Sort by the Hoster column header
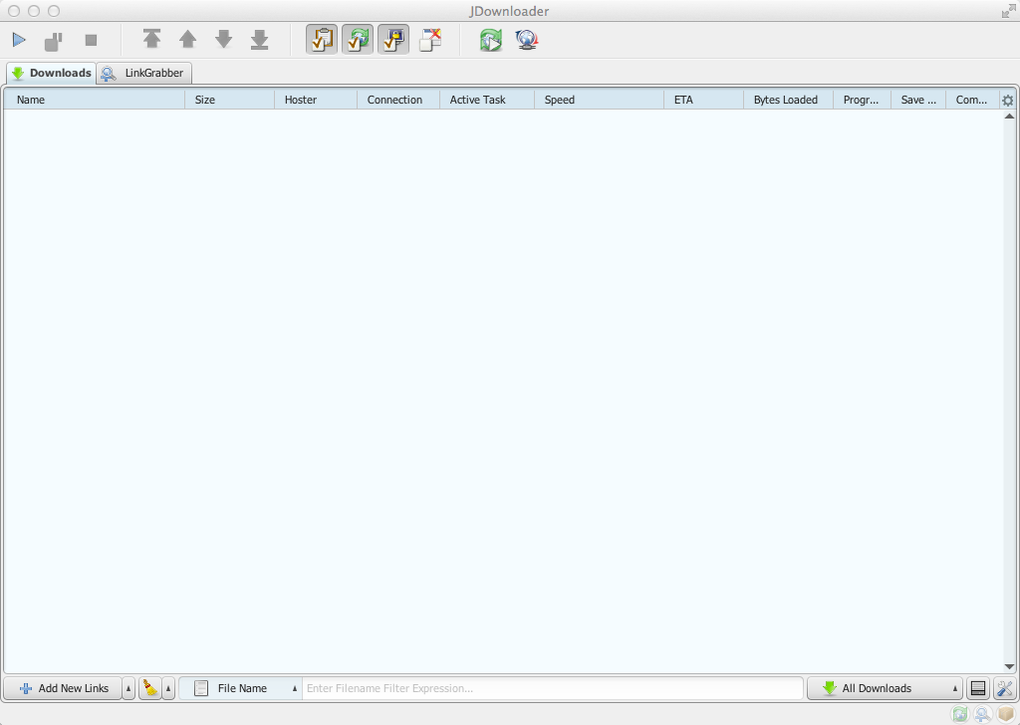 click(315, 99)
